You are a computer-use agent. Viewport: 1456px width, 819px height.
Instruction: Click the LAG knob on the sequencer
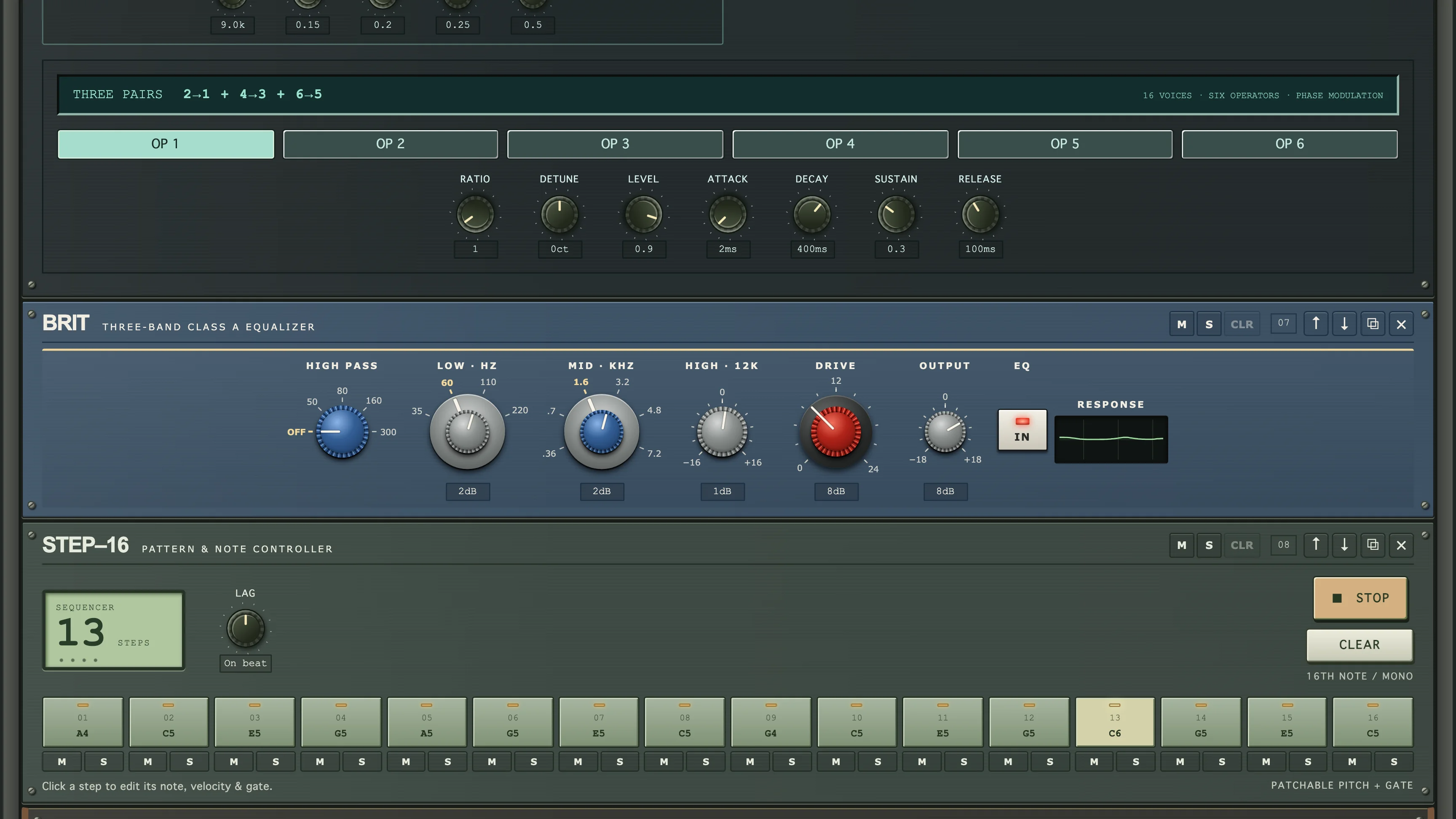click(245, 629)
